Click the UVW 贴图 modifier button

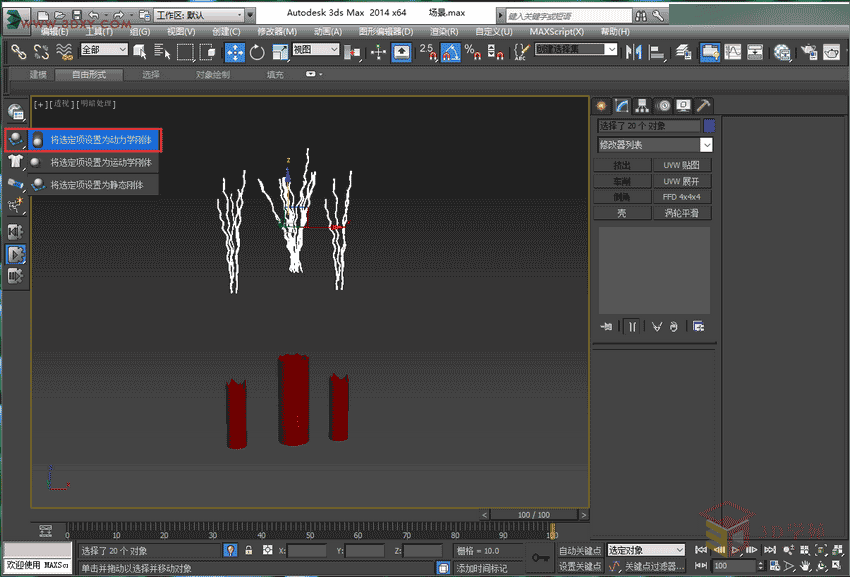point(682,165)
